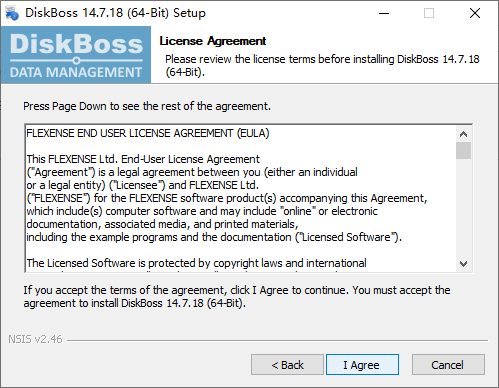Click inside the license agreement text box
Image resolution: width=499 pixels, height=388 pixels.
point(241,198)
